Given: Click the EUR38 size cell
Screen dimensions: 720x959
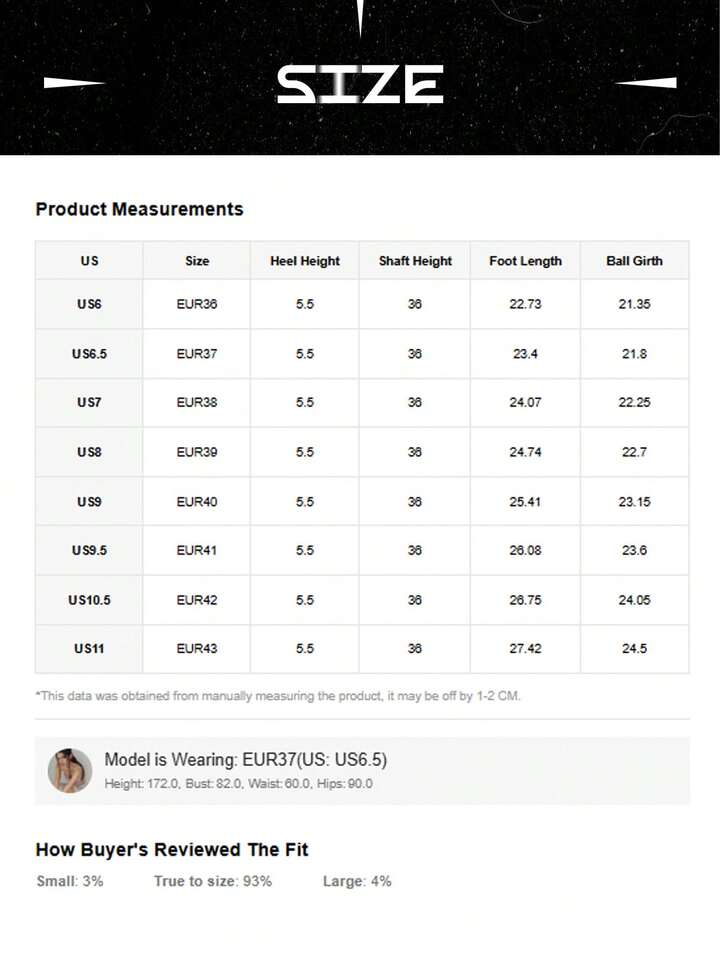Looking at the screenshot, I should click(197, 402).
